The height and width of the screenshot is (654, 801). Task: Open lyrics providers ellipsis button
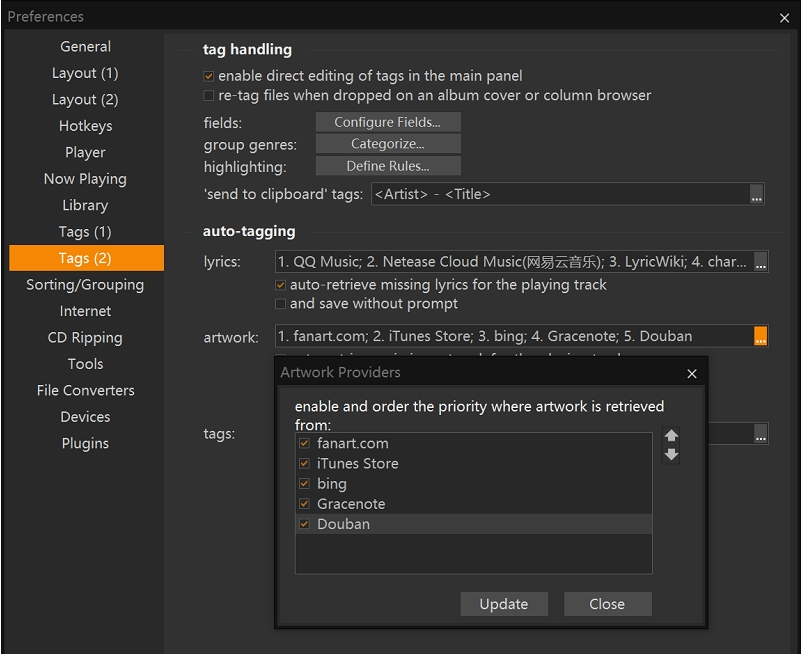tap(760, 262)
